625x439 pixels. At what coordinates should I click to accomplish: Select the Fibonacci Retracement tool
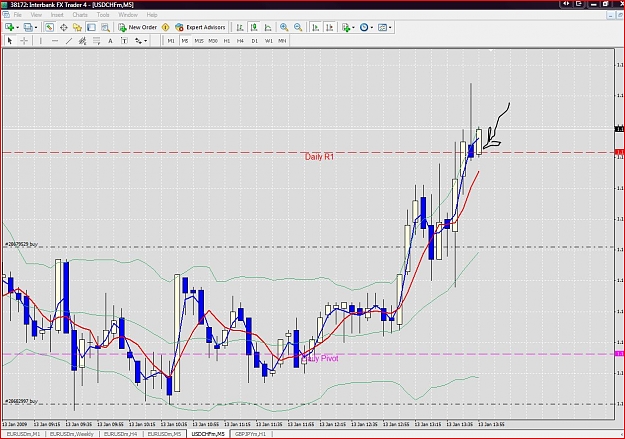[x=96, y=41]
